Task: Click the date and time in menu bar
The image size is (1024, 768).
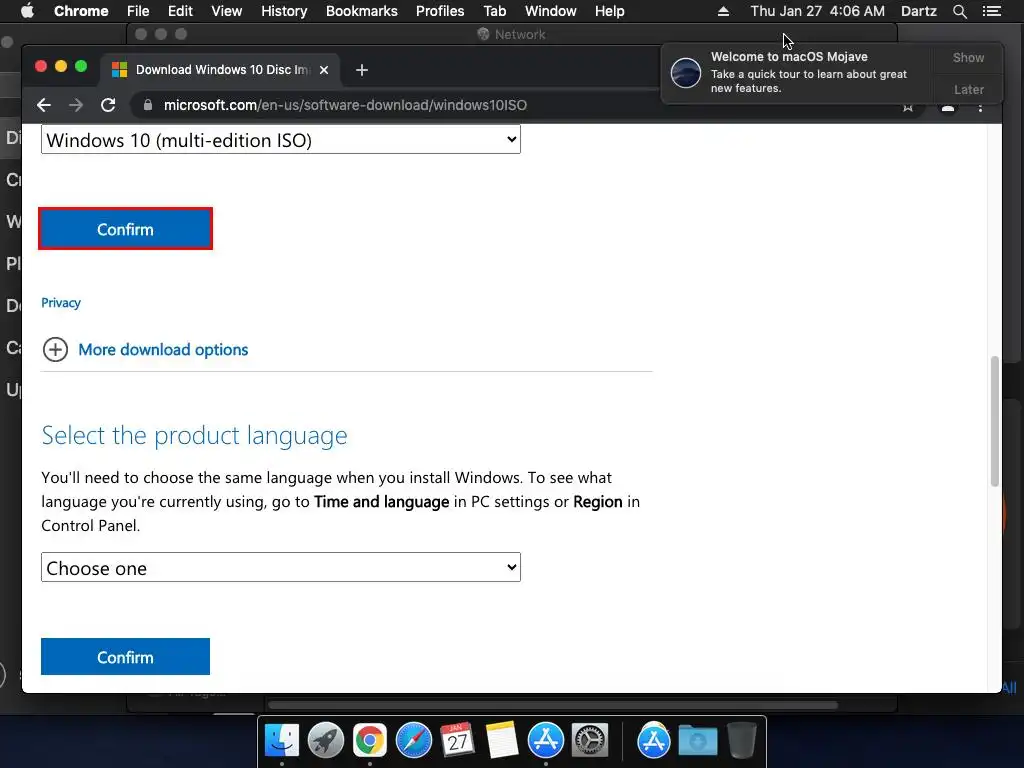Action: [817, 11]
